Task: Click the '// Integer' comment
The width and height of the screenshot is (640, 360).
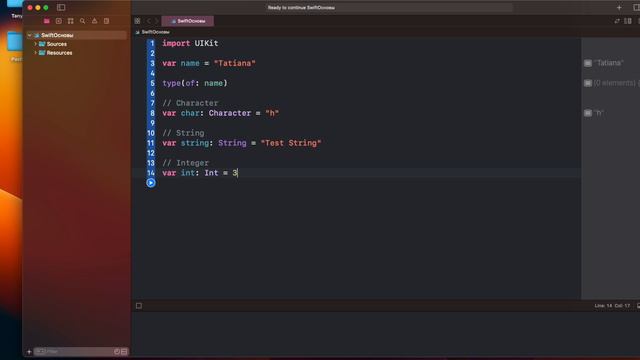Action: pos(185,163)
